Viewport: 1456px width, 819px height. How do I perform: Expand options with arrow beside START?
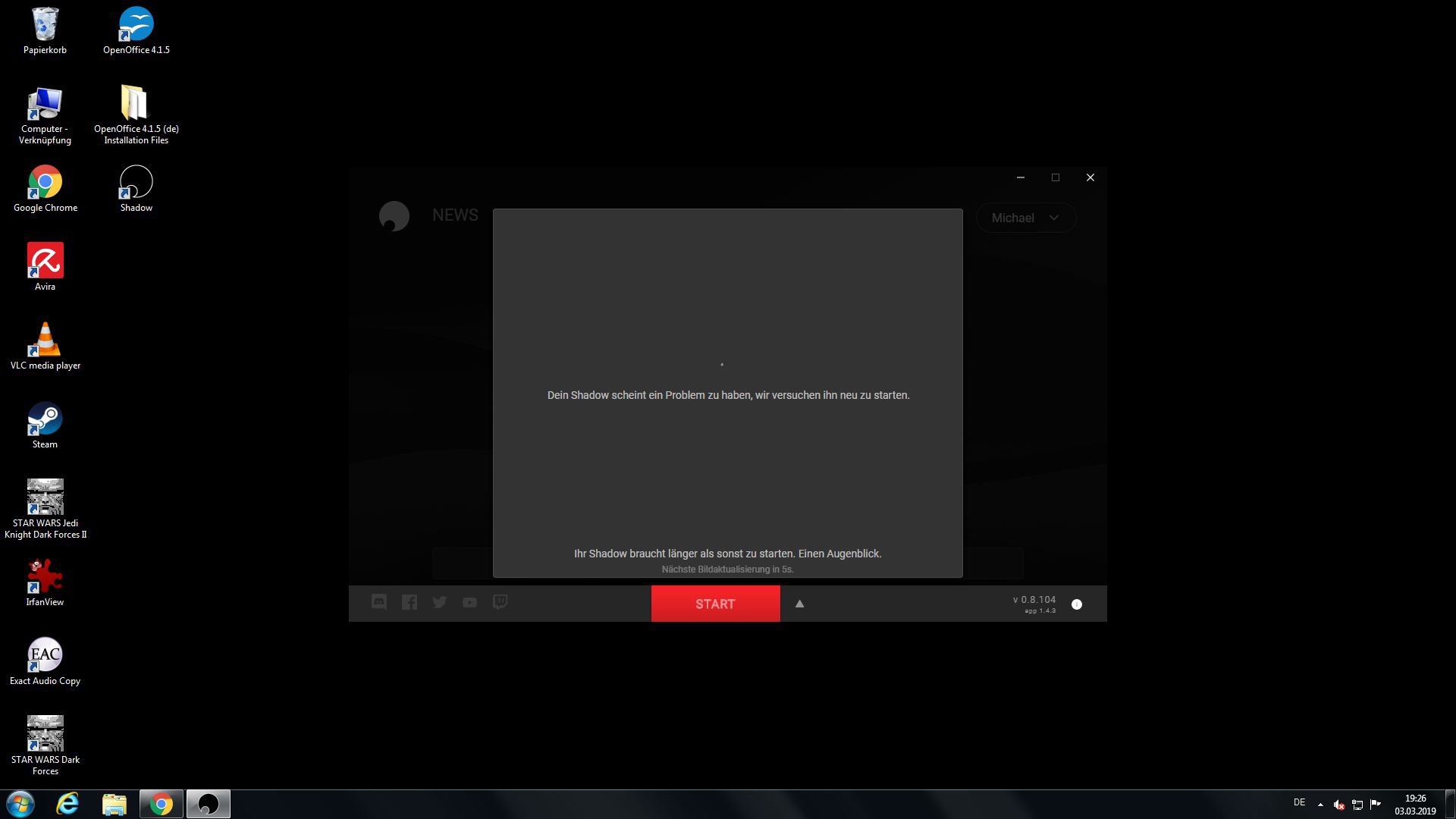(799, 604)
